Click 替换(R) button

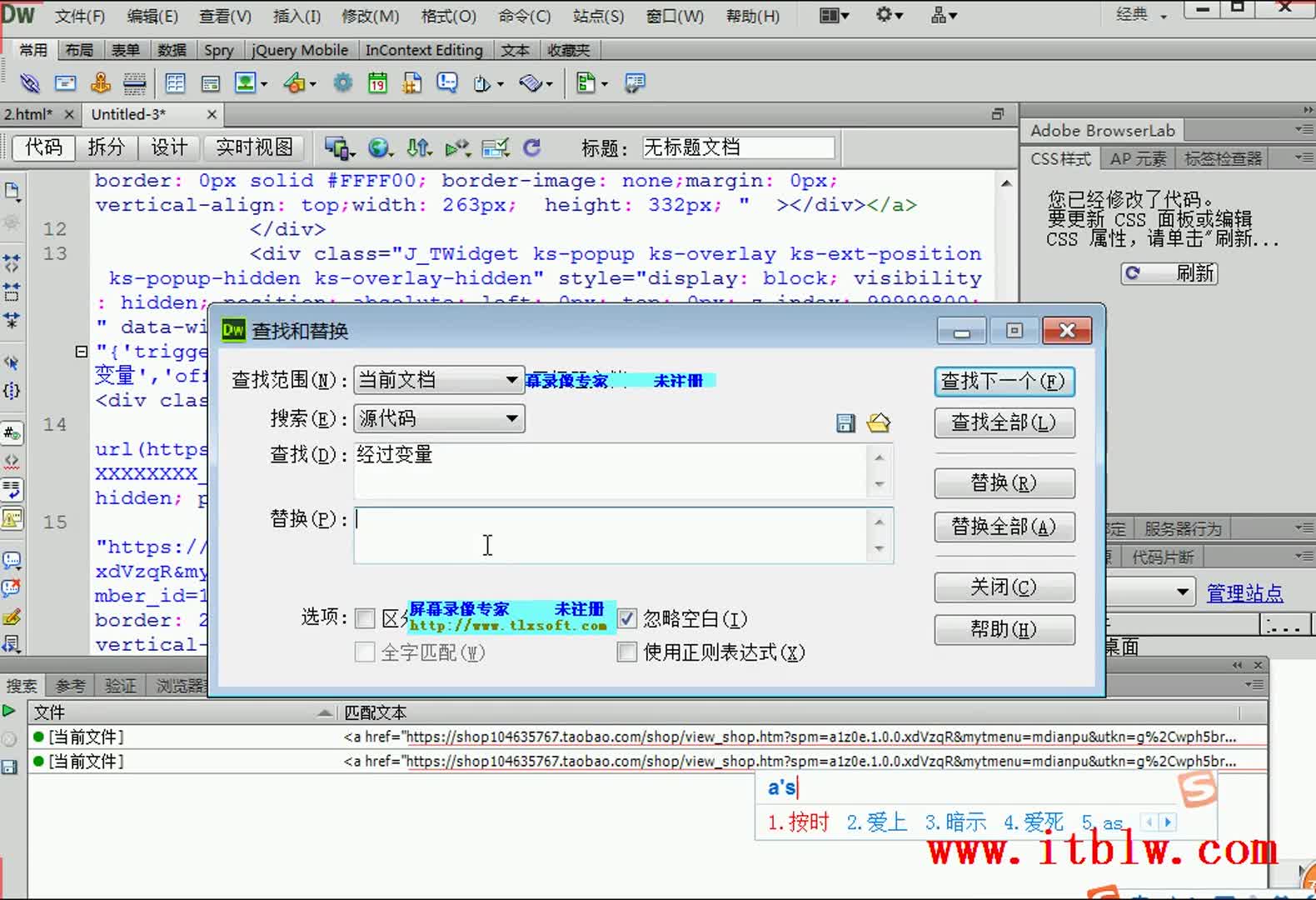pyautogui.click(x=1004, y=483)
